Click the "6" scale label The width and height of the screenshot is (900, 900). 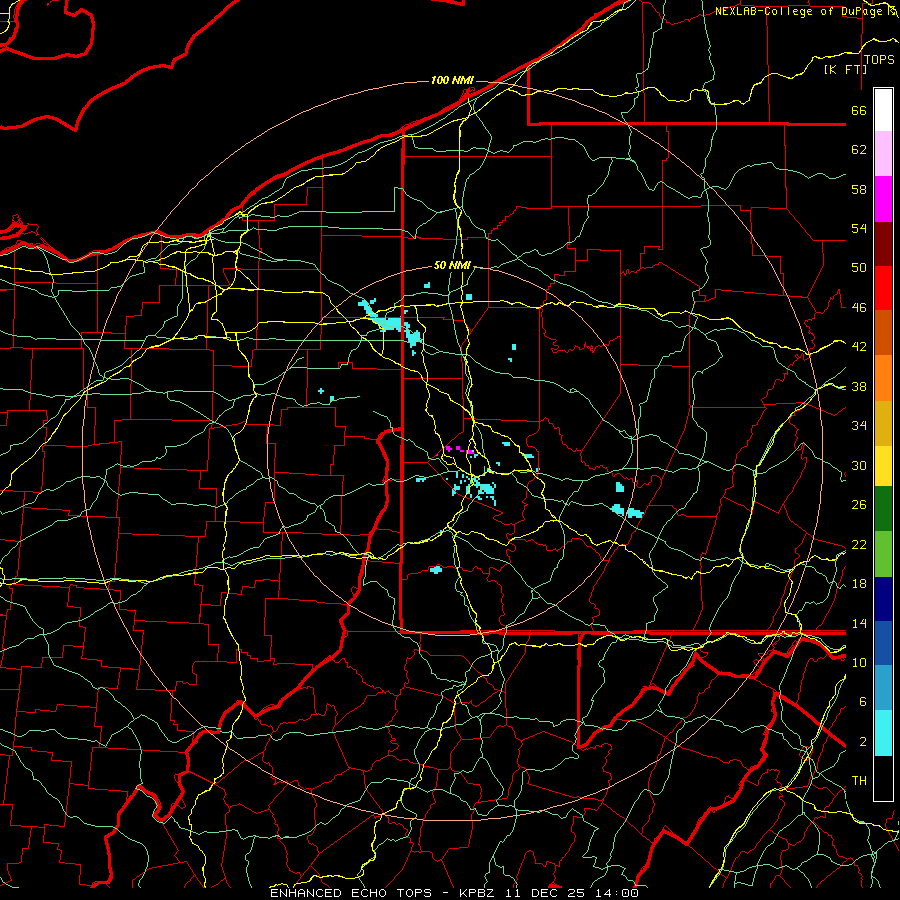(863, 702)
